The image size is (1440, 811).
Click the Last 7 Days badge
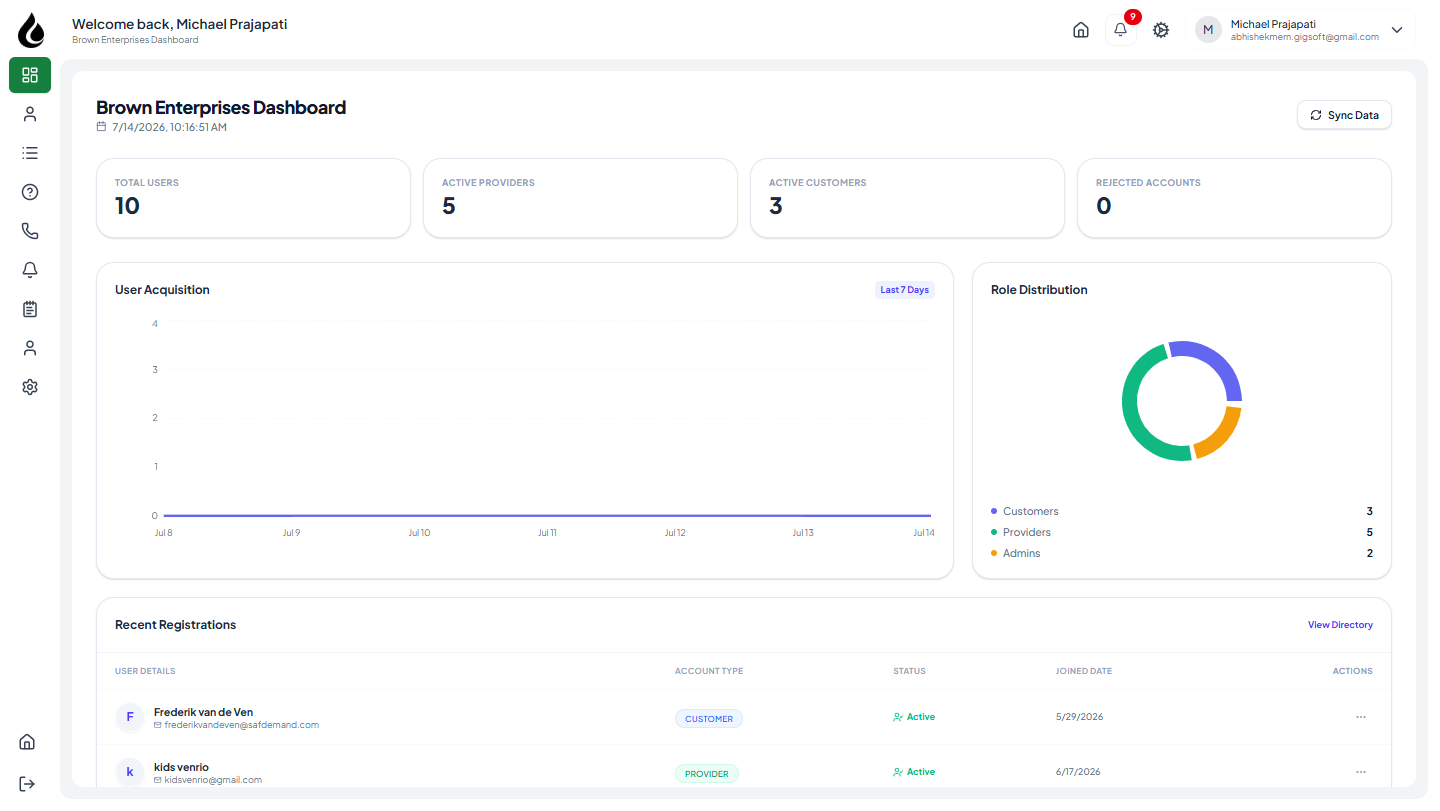(x=905, y=290)
